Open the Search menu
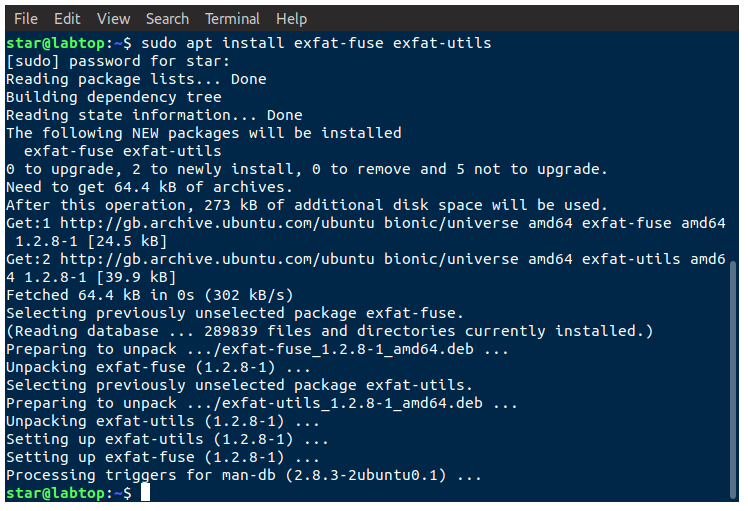Viewport: 748px width, 511px height. pos(167,19)
